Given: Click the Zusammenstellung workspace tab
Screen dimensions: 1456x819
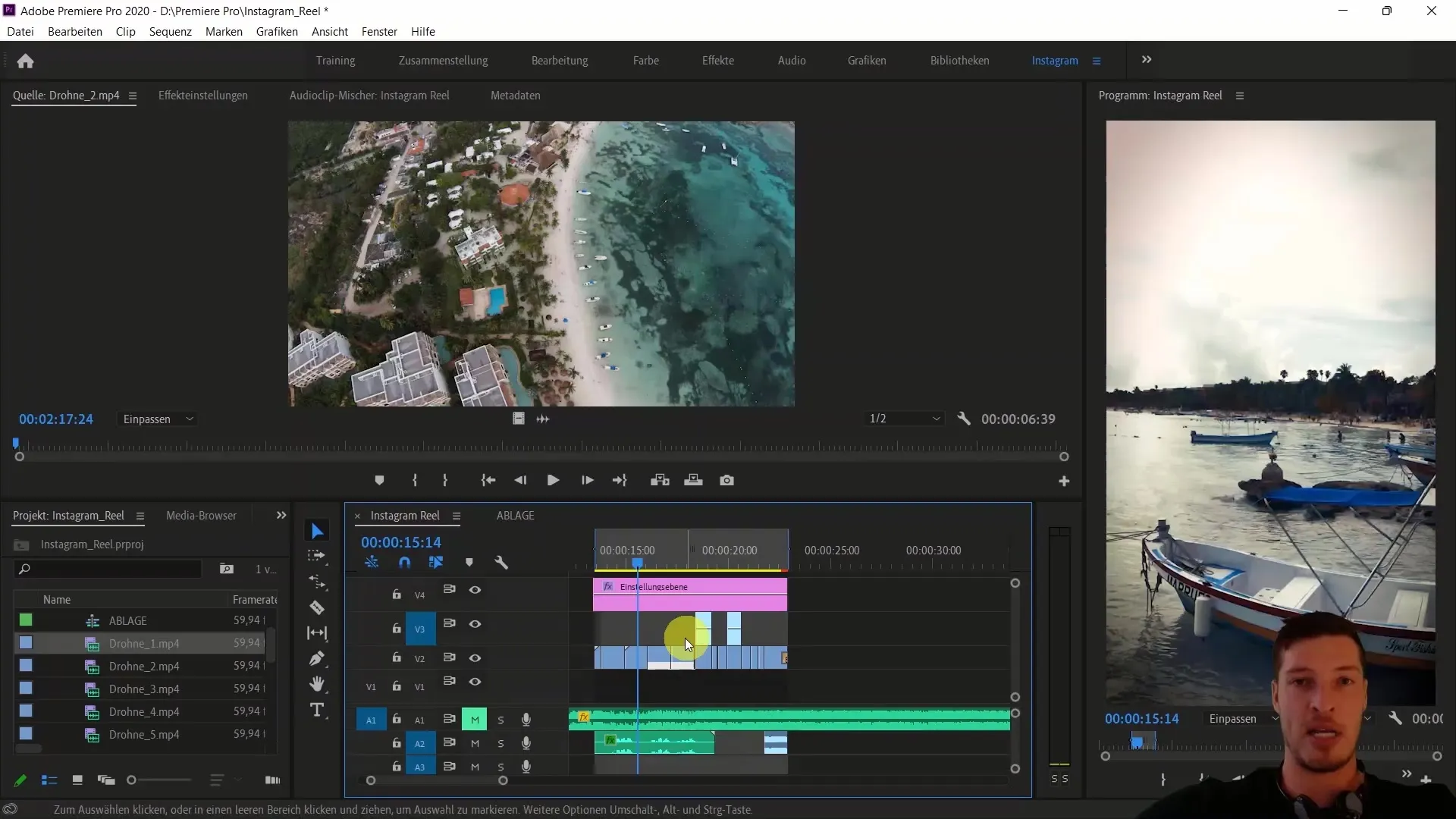Looking at the screenshot, I should coord(444,60).
